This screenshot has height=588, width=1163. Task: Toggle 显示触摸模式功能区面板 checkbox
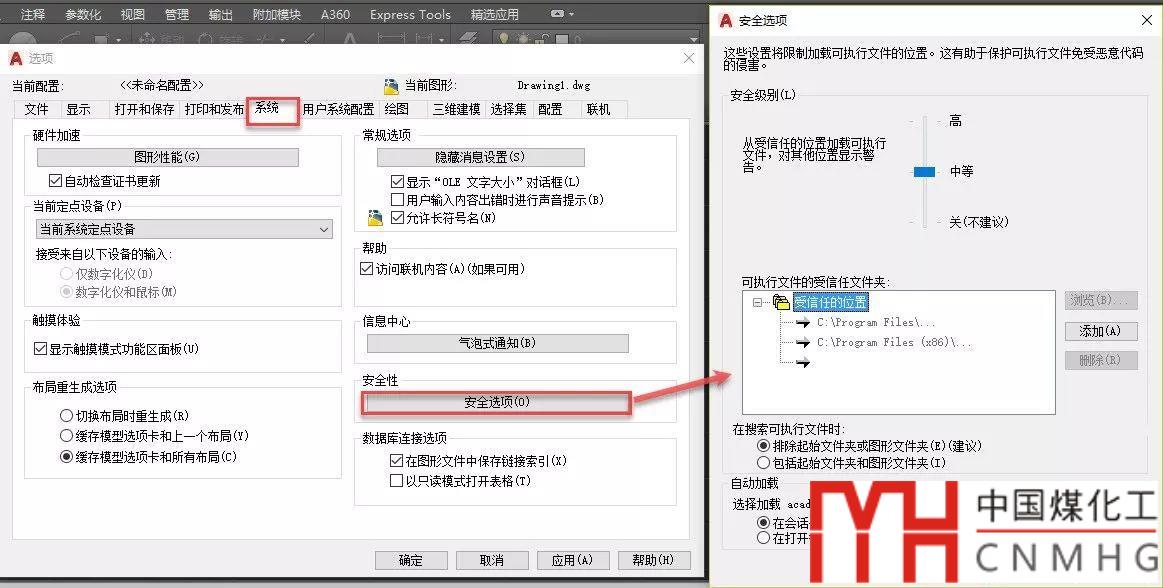[40, 348]
